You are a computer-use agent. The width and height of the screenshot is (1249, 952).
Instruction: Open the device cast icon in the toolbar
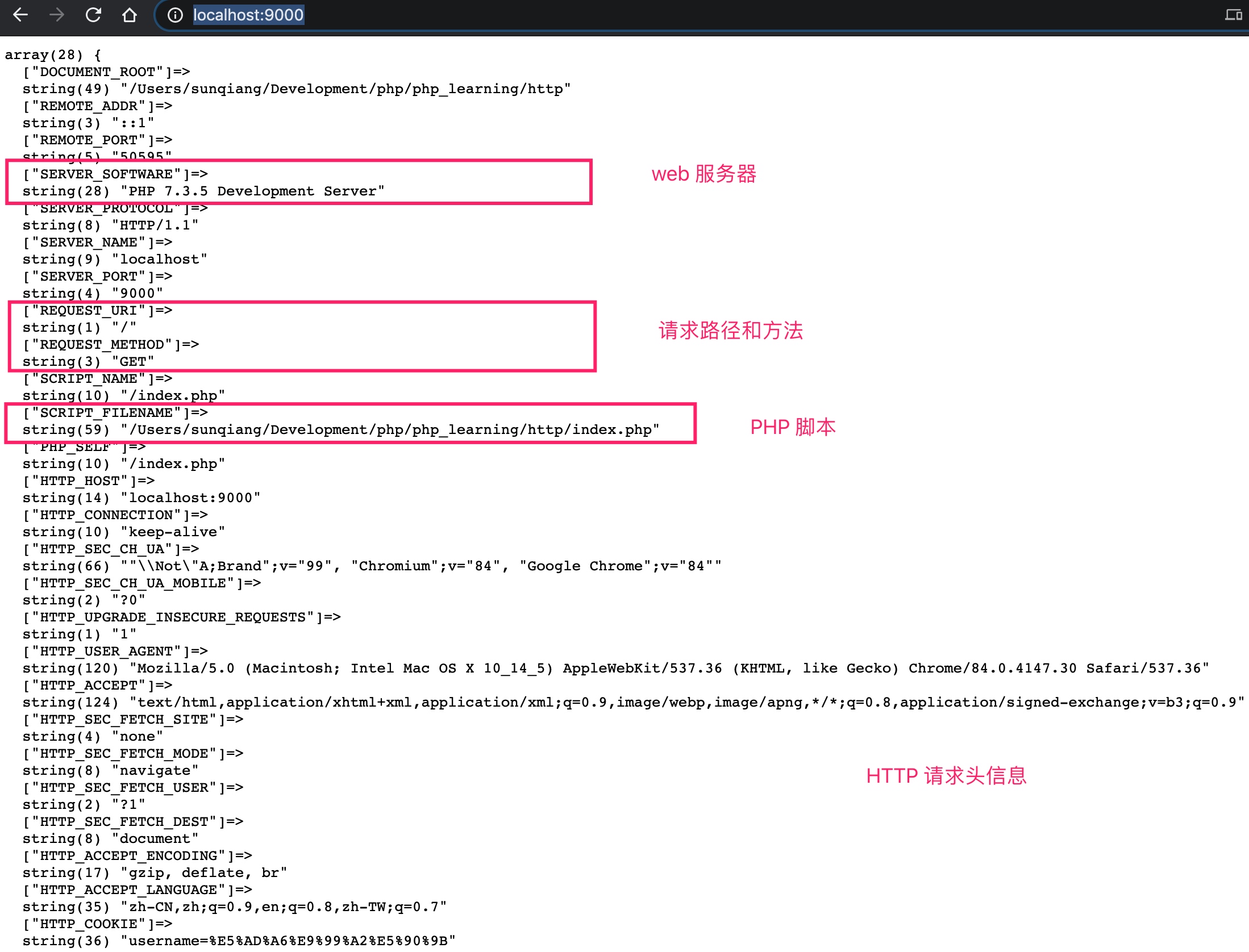click(x=1233, y=15)
